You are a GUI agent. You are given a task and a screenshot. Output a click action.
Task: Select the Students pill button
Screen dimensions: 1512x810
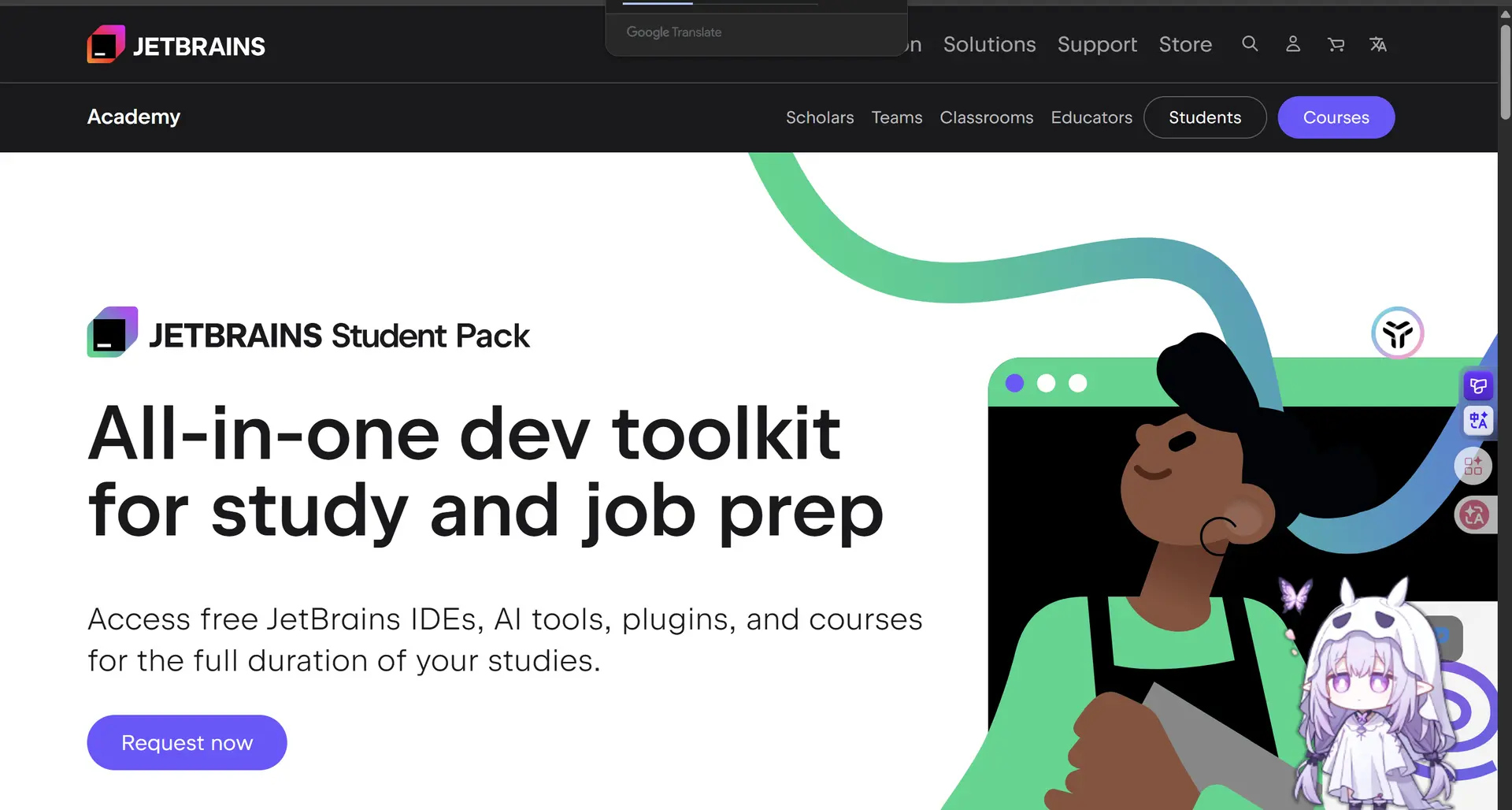tap(1205, 117)
